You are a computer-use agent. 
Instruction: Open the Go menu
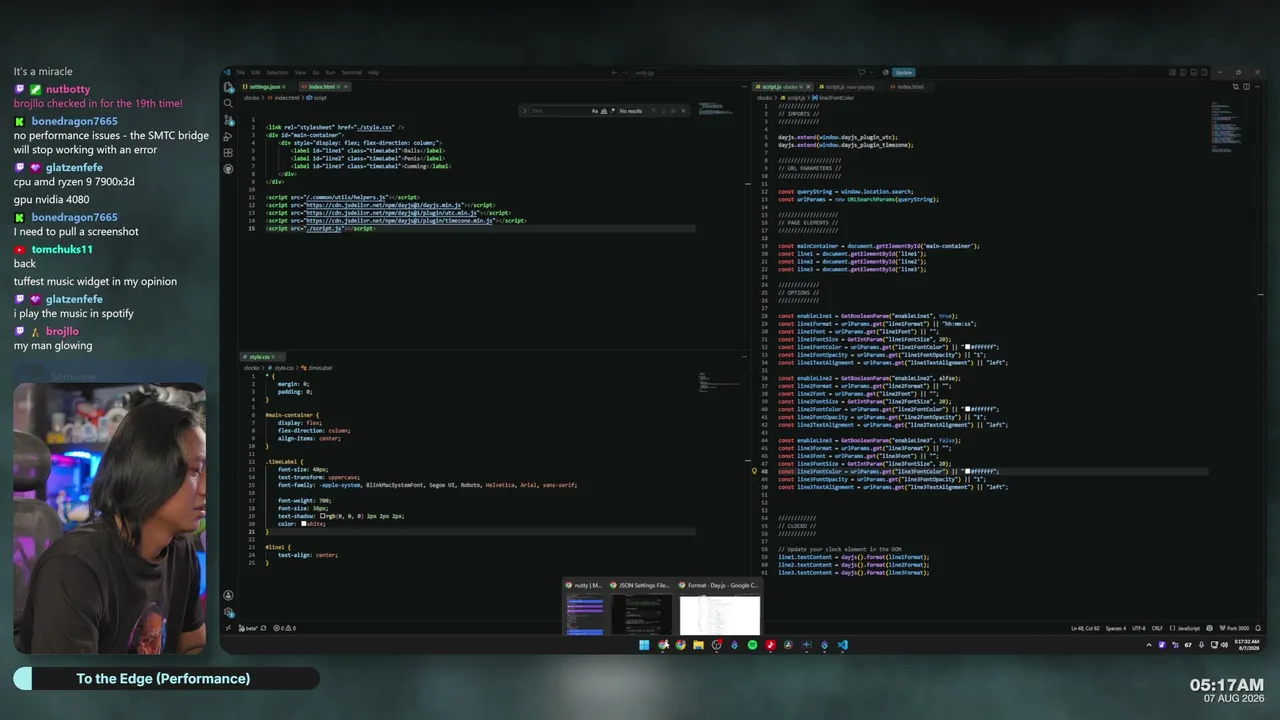[316, 73]
